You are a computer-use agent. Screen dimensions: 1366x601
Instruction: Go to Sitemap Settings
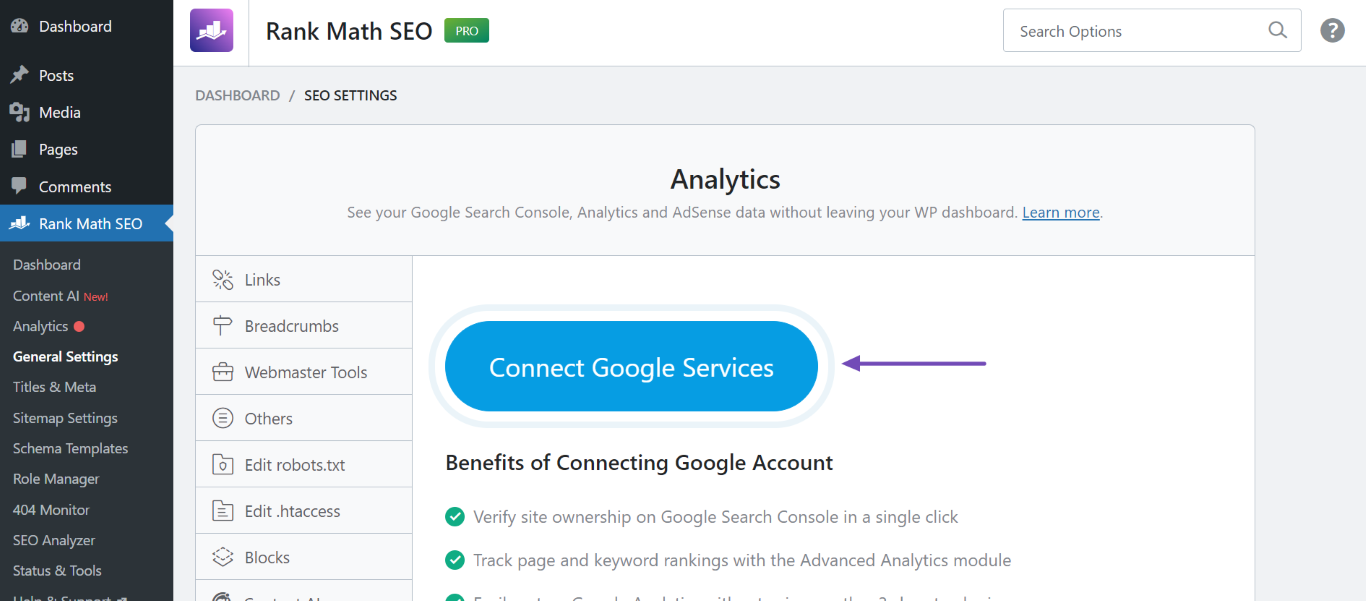pos(63,417)
